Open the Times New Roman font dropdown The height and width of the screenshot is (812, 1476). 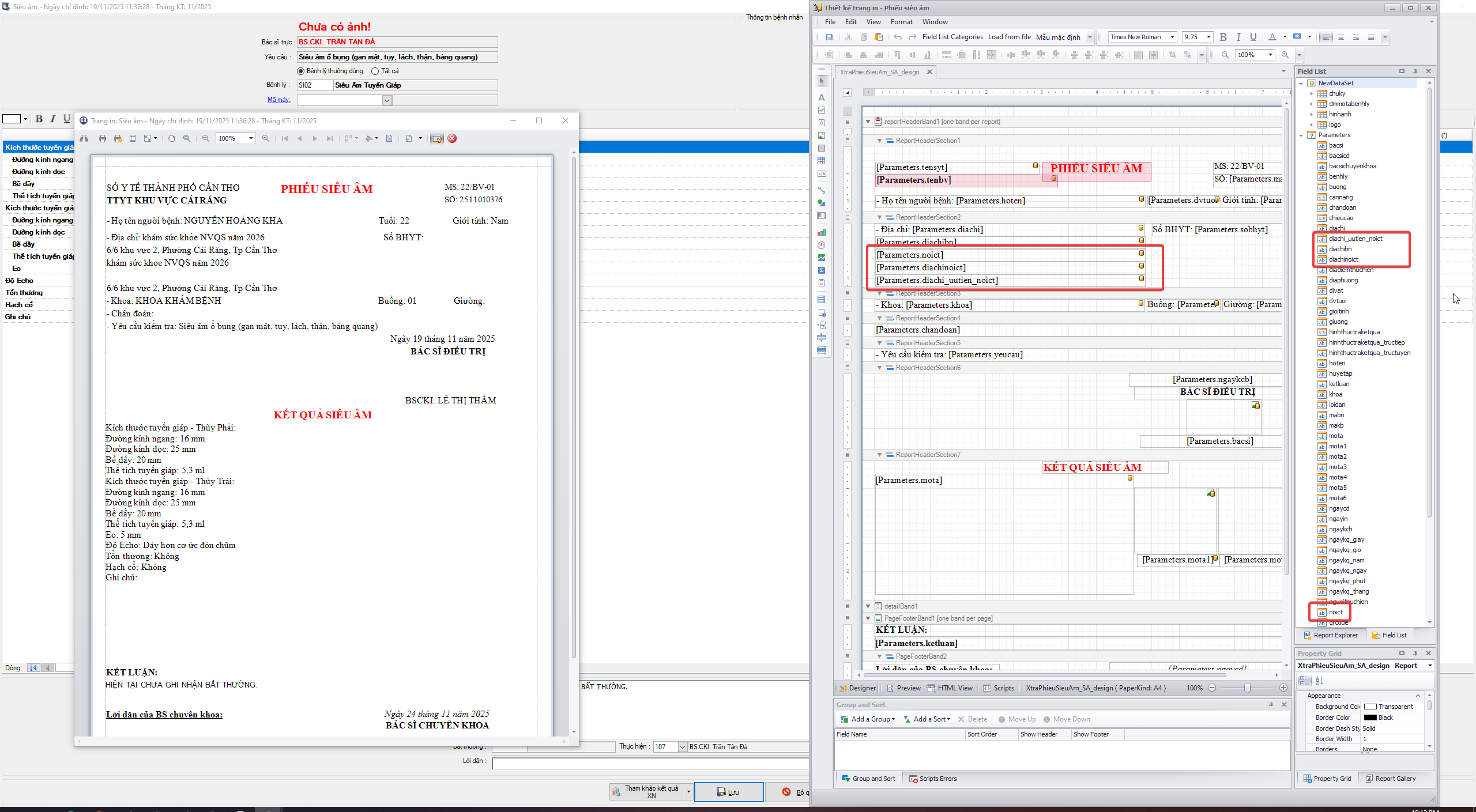[x=1172, y=37]
